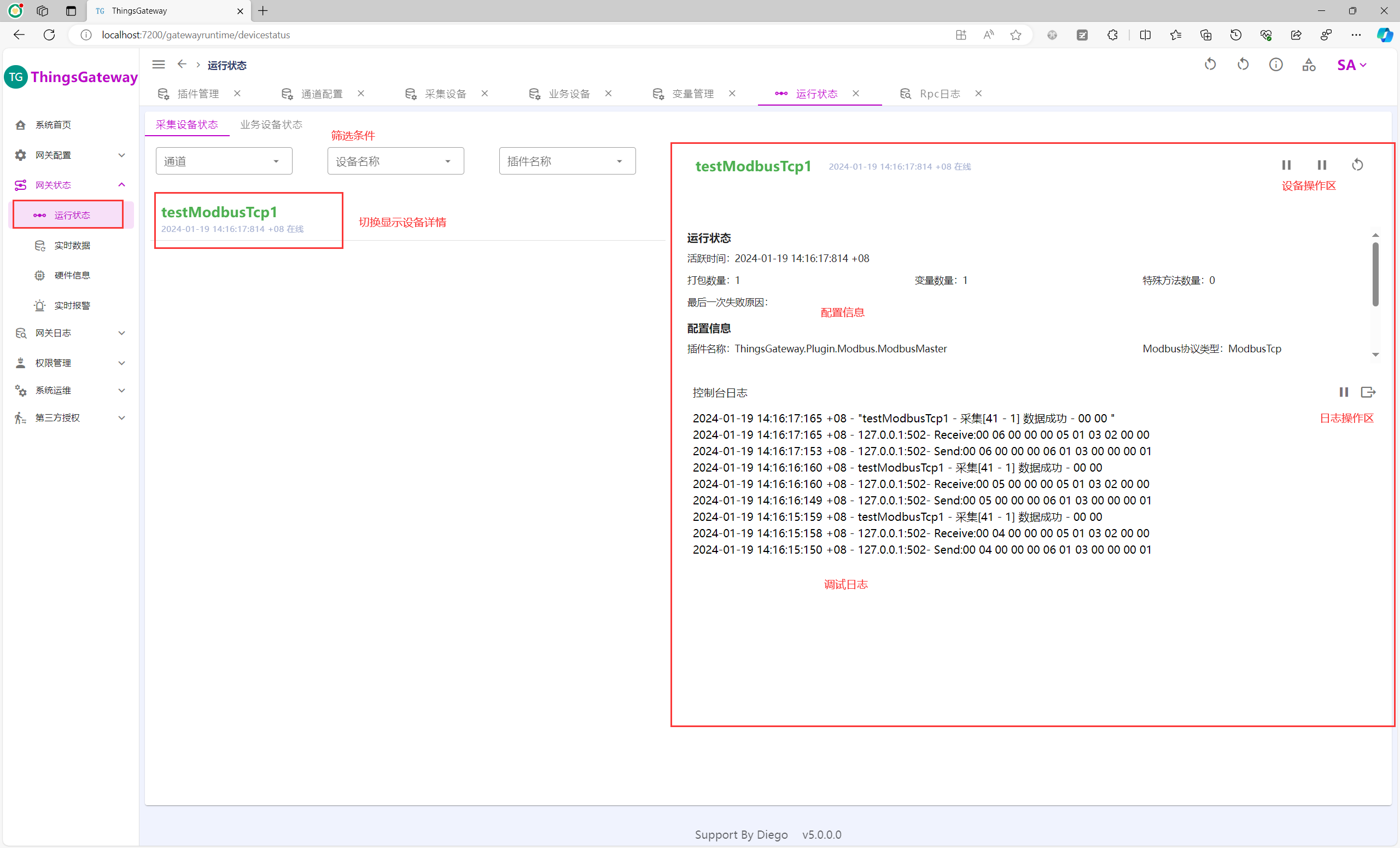1400x848 pixels.
Task: Pause the console log output
Action: pos(1344,392)
